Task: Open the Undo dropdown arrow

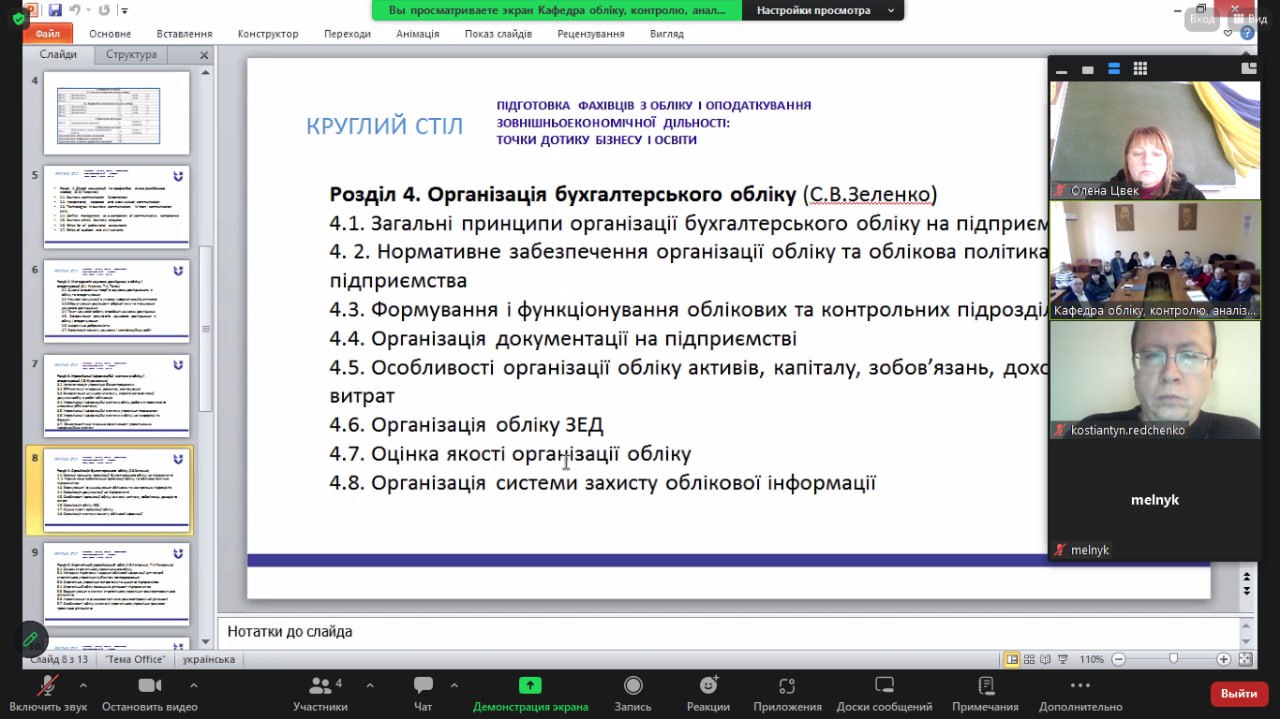Action: [89, 9]
